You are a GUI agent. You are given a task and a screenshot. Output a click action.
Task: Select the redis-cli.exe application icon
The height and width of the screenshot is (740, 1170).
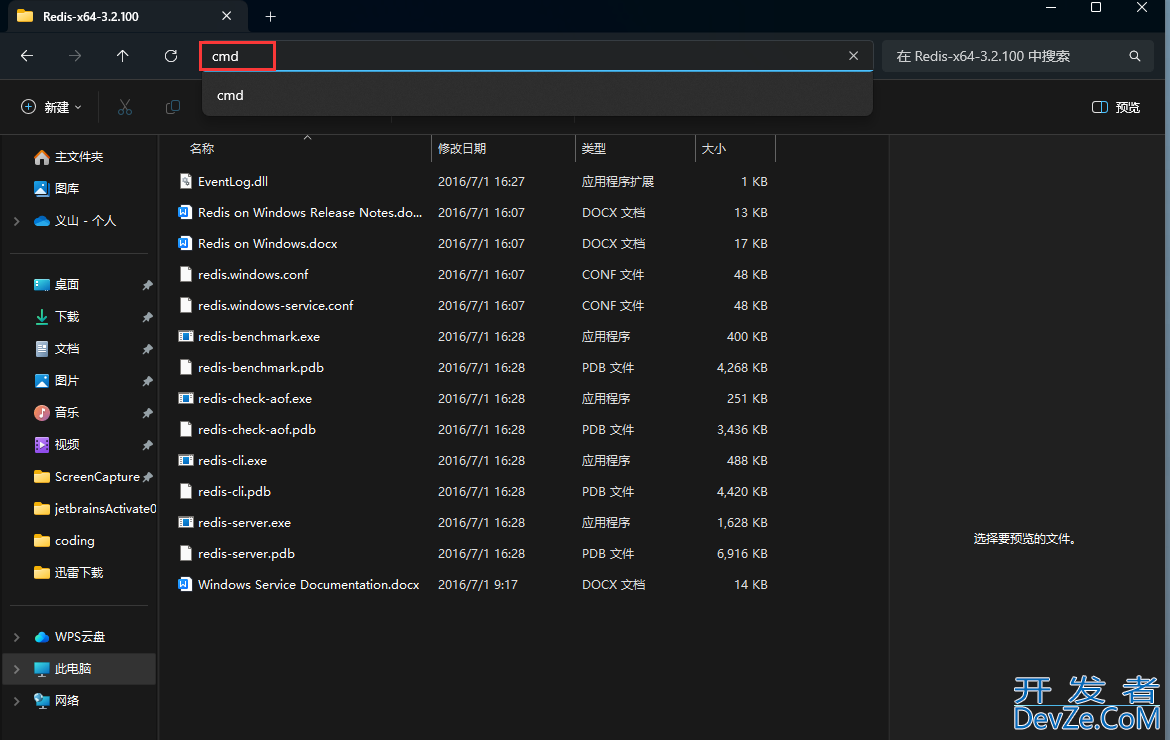[x=186, y=460]
